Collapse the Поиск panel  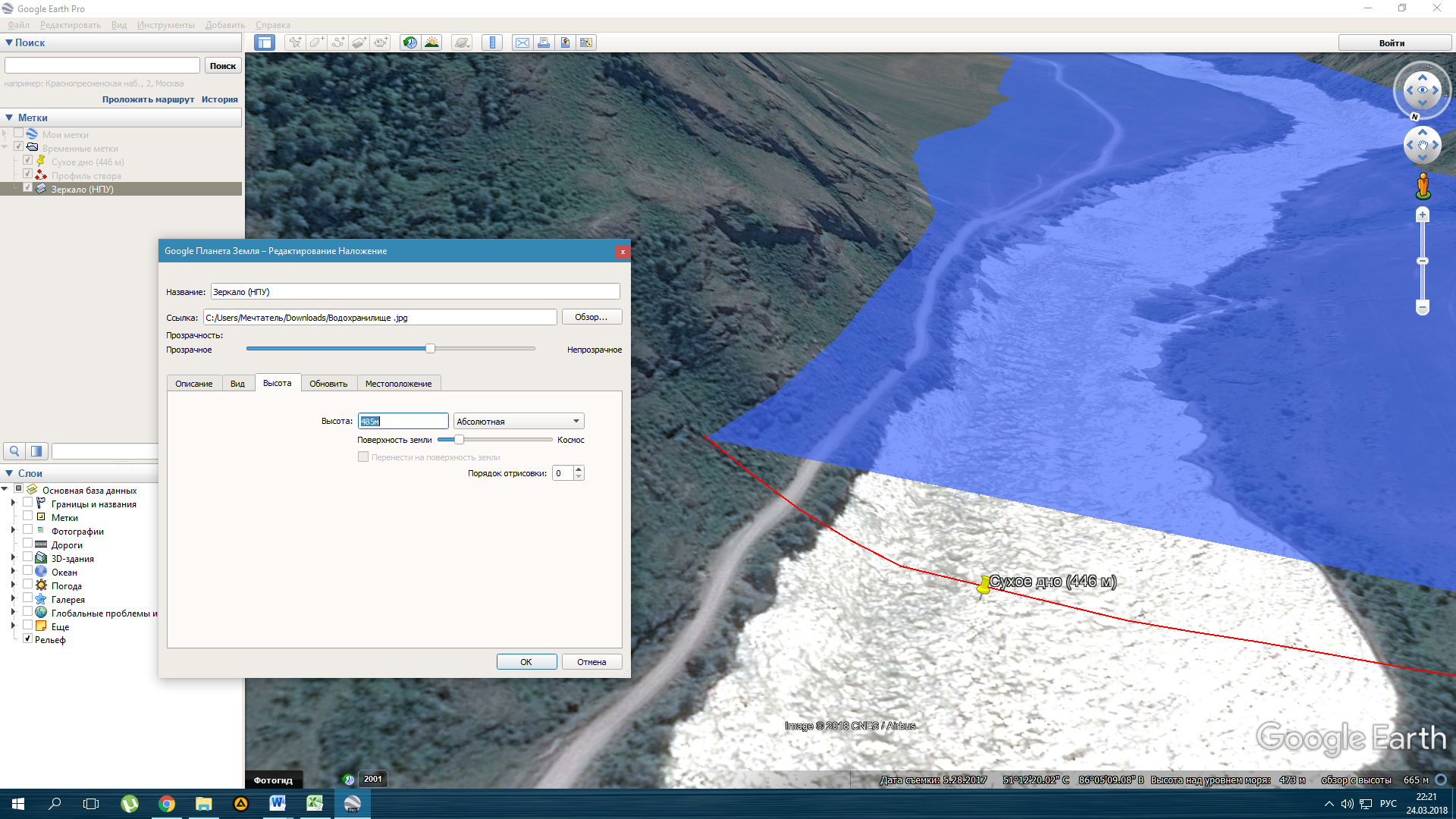[9, 42]
